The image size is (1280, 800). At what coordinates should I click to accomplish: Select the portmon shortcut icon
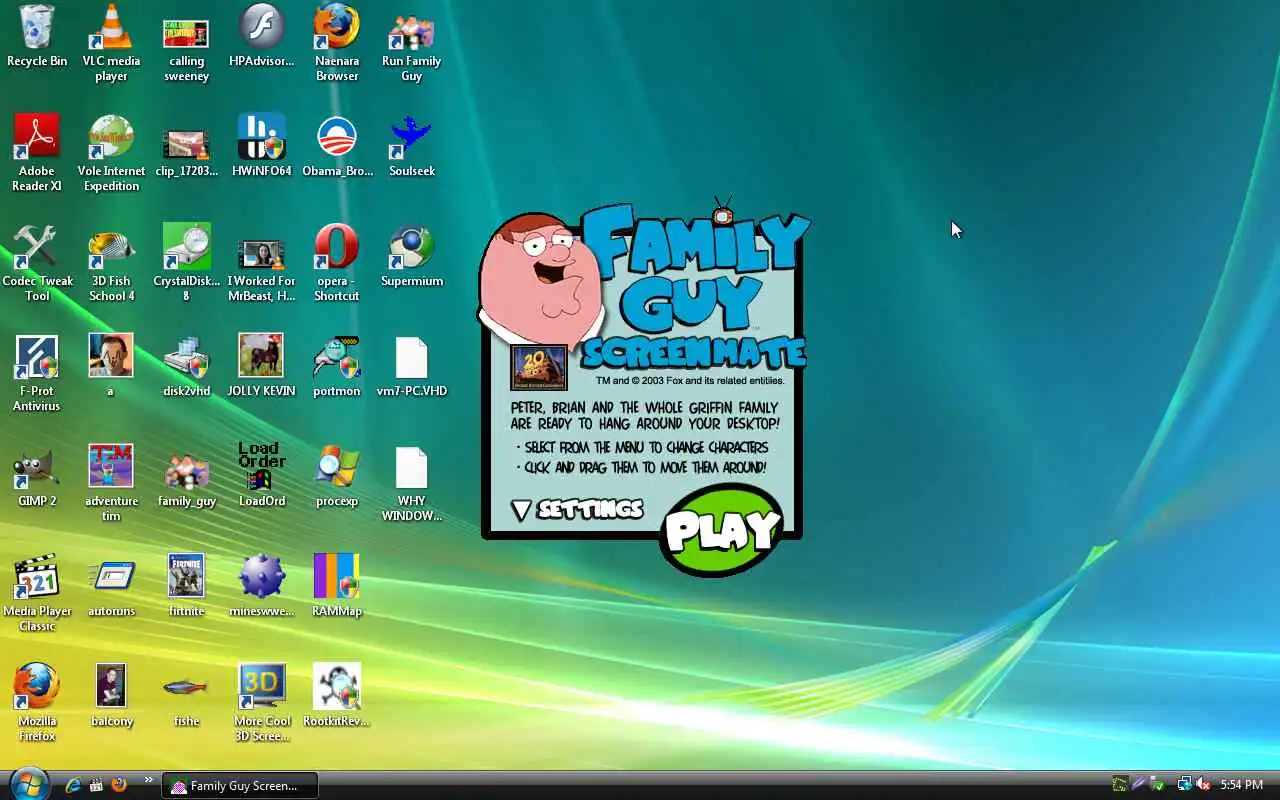[x=337, y=368]
